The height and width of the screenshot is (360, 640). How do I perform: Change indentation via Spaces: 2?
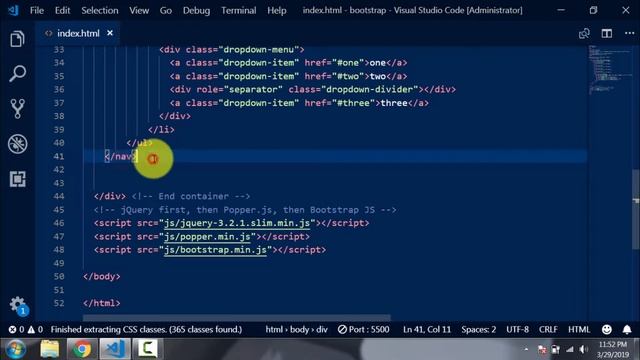(479, 329)
